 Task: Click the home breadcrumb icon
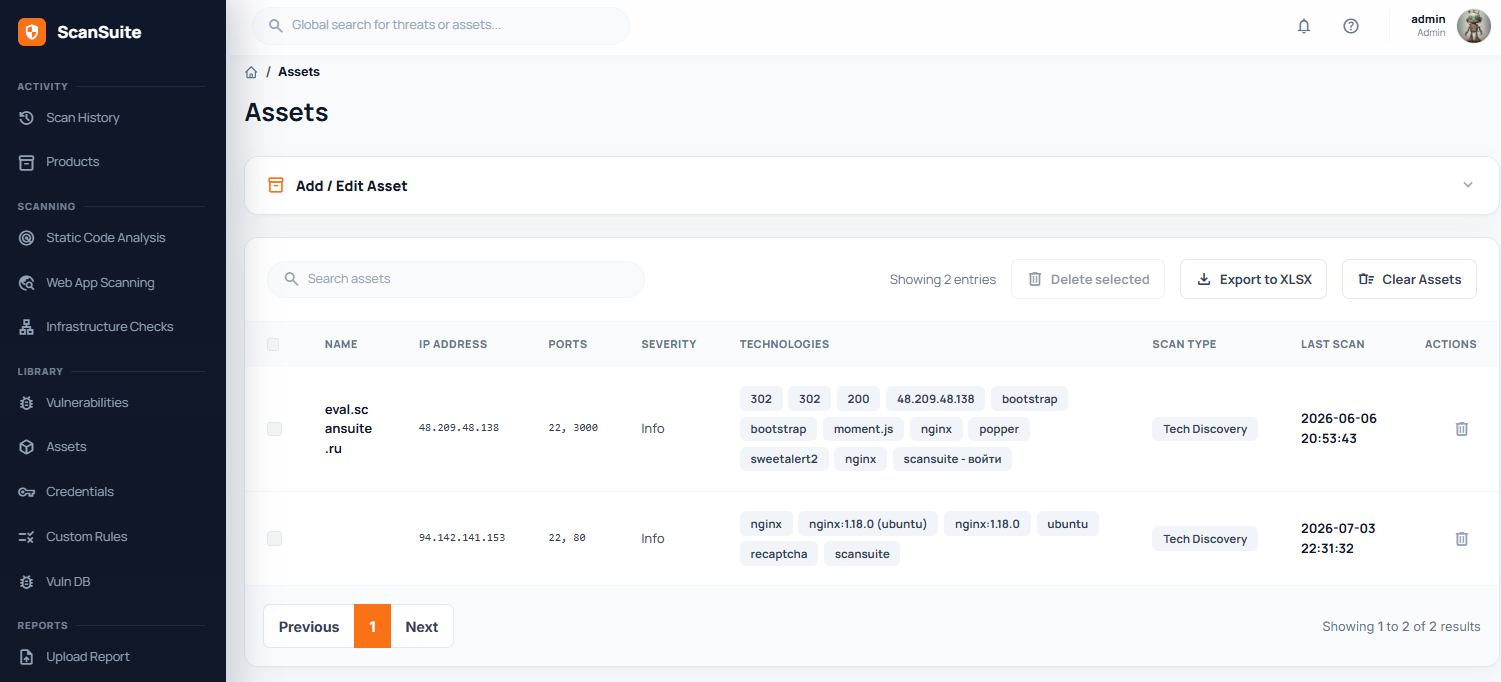click(x=251, y=72)
